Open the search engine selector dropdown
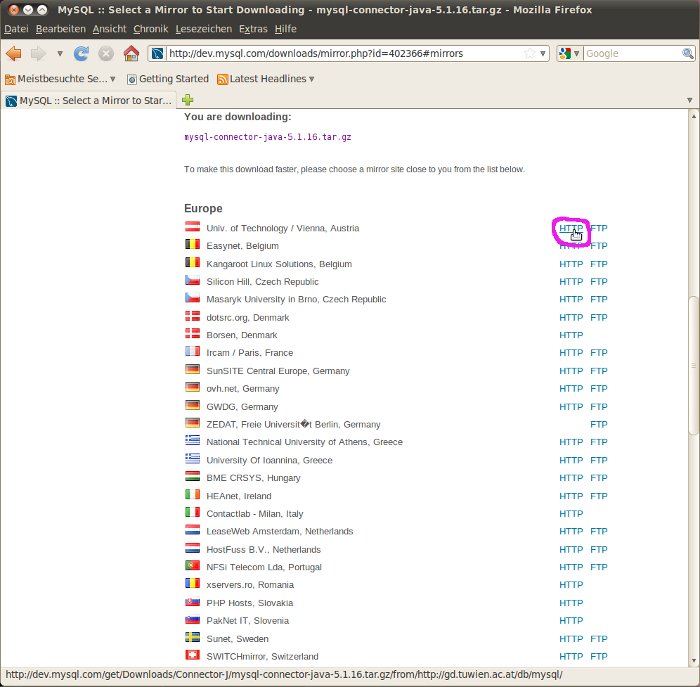 pos(570,53)
